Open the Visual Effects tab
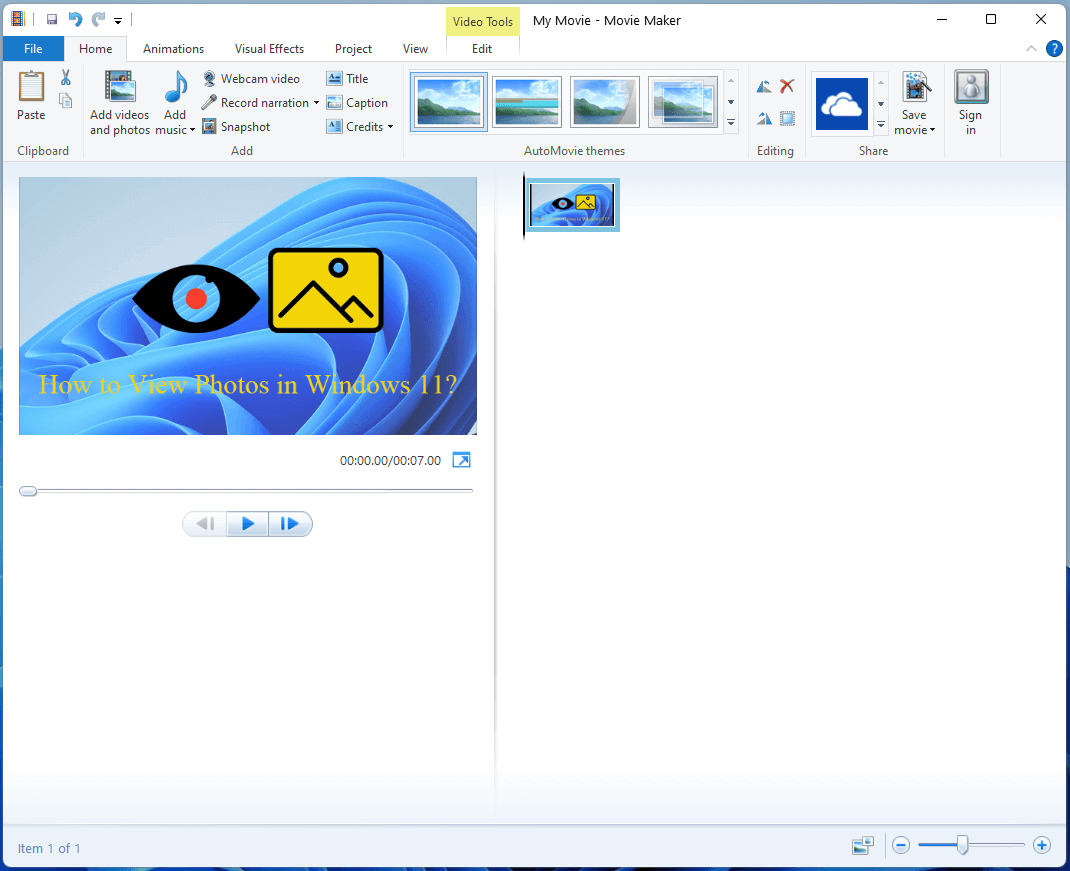1070x871 pixels. click(269, 48)
